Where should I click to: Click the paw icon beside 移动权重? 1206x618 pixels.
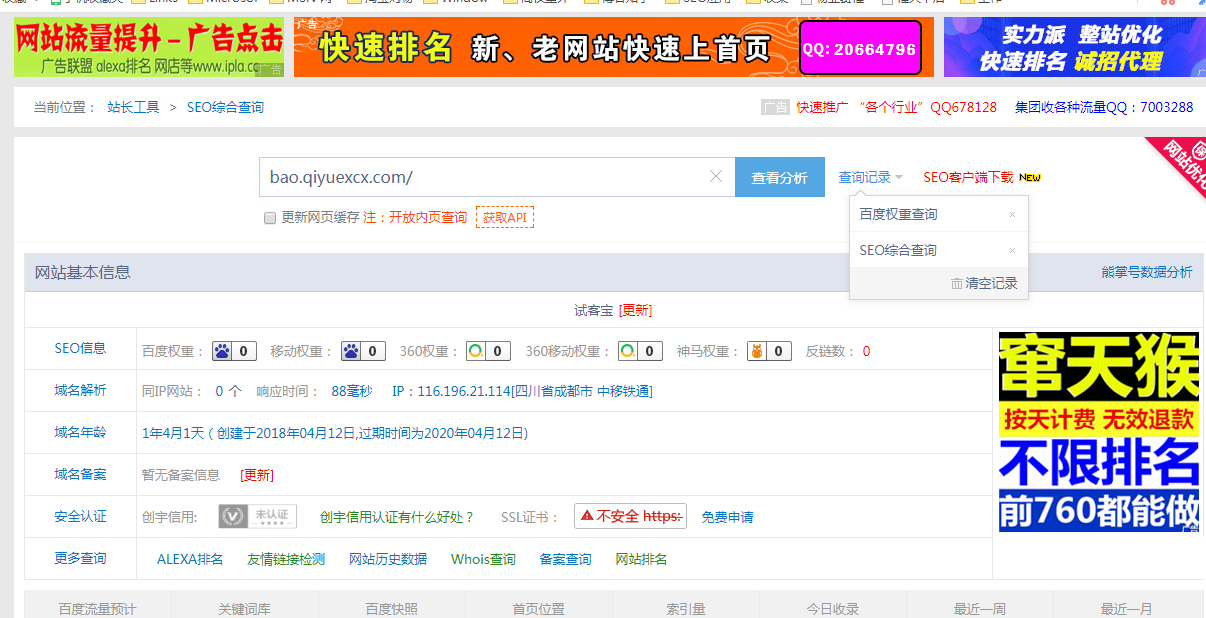point(351,351)
